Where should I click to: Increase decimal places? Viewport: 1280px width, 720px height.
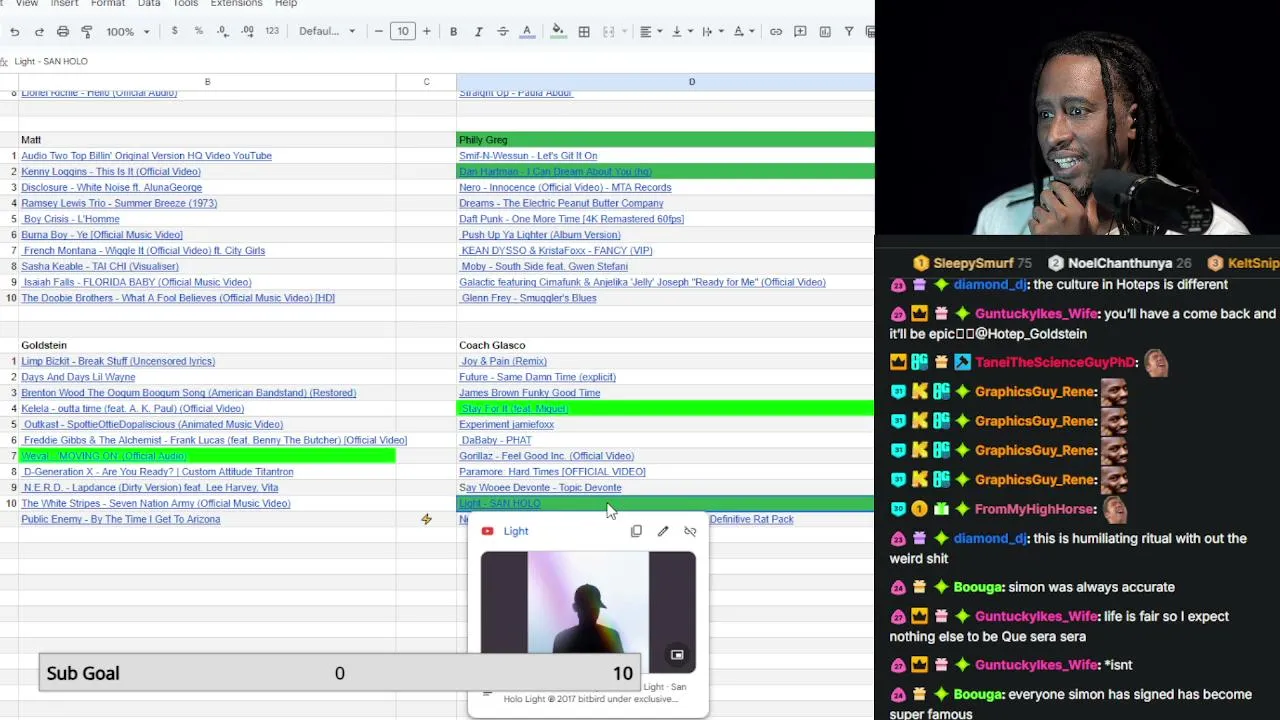pyautogui.click(x=247, y=32)
